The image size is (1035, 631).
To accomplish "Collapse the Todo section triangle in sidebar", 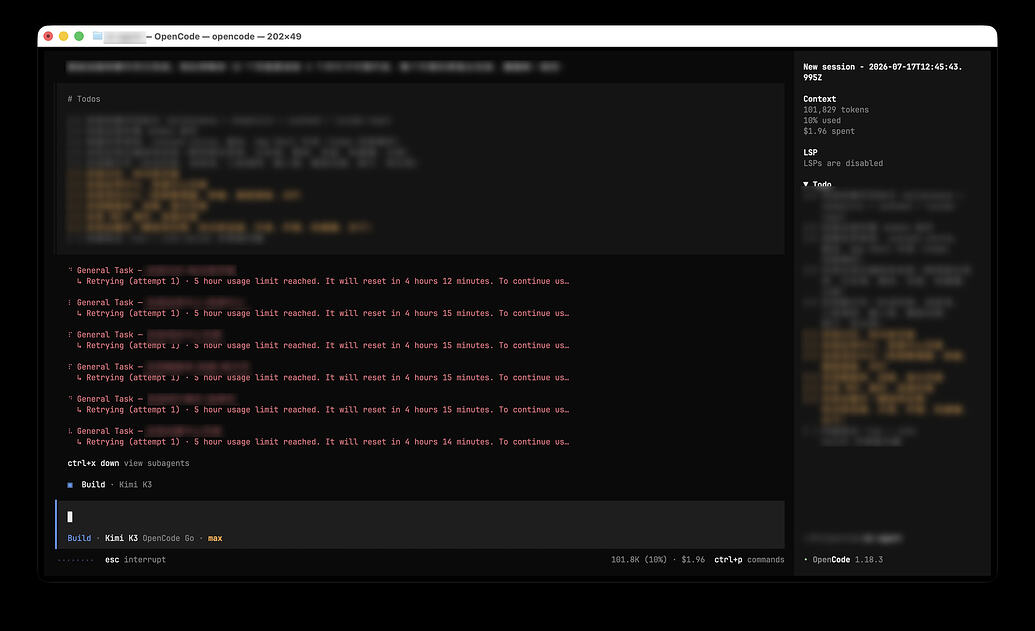I will tap(805, 184).
